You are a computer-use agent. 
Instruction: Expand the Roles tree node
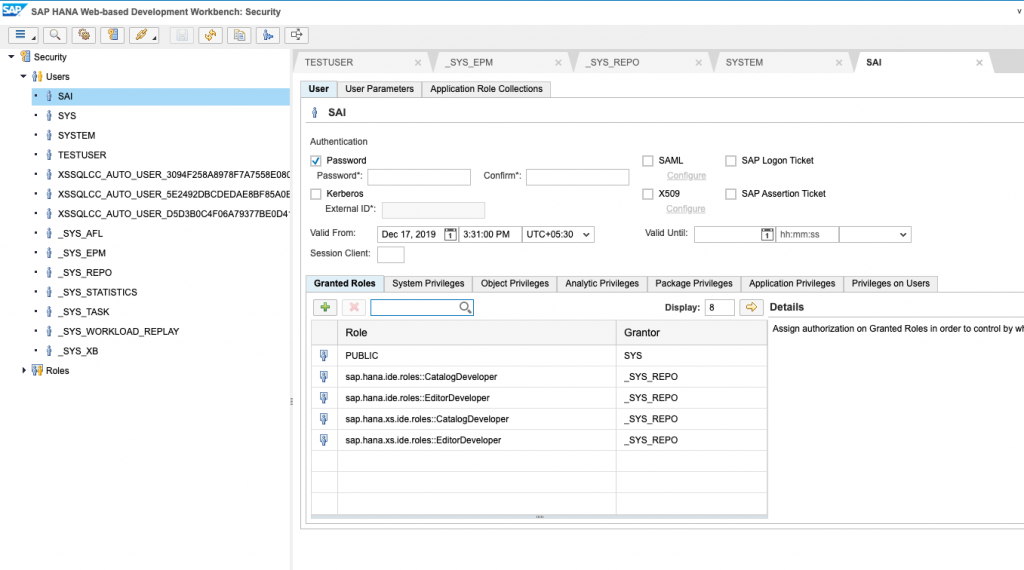[24, 370]
